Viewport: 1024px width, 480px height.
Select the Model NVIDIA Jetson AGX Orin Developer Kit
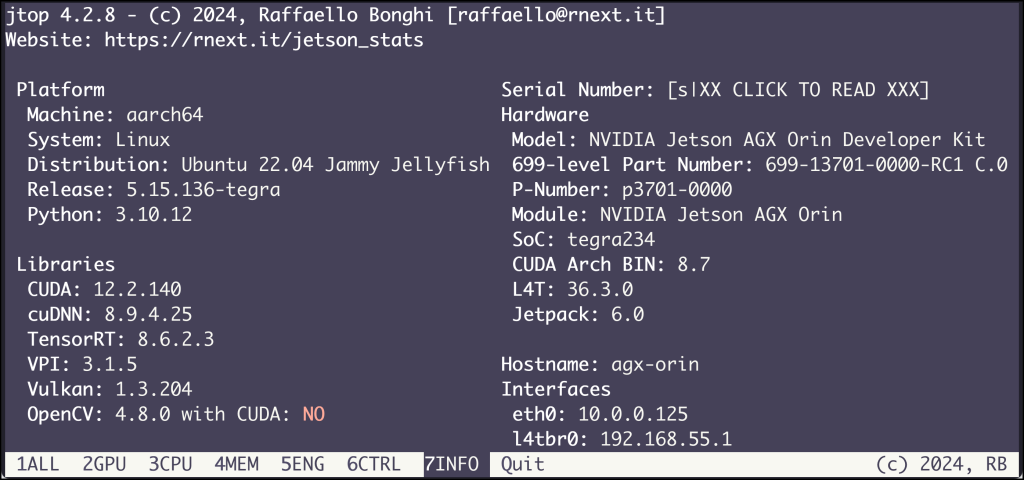[x=787, y=140]
